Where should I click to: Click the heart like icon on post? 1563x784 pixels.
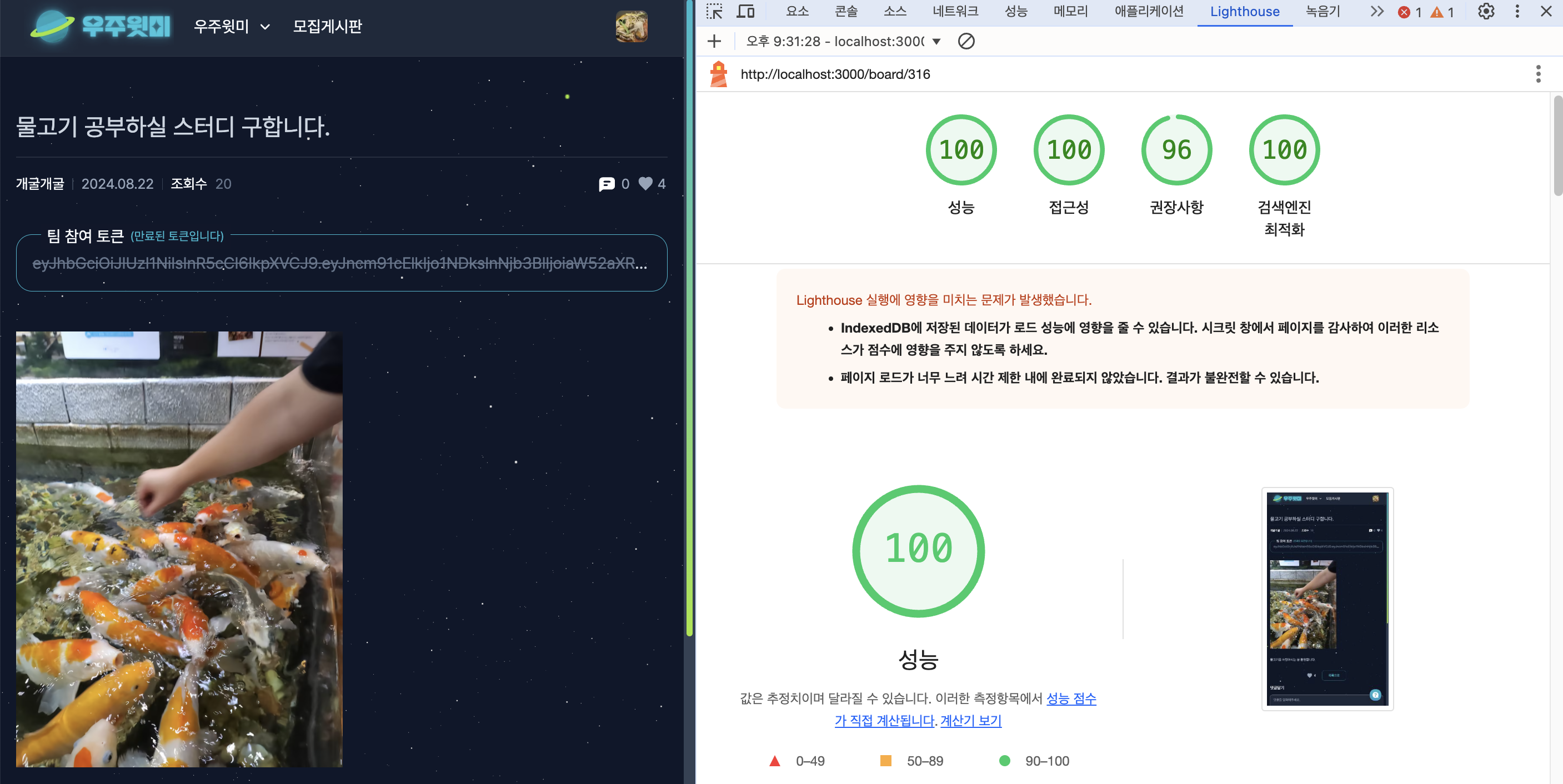[645, 184]
